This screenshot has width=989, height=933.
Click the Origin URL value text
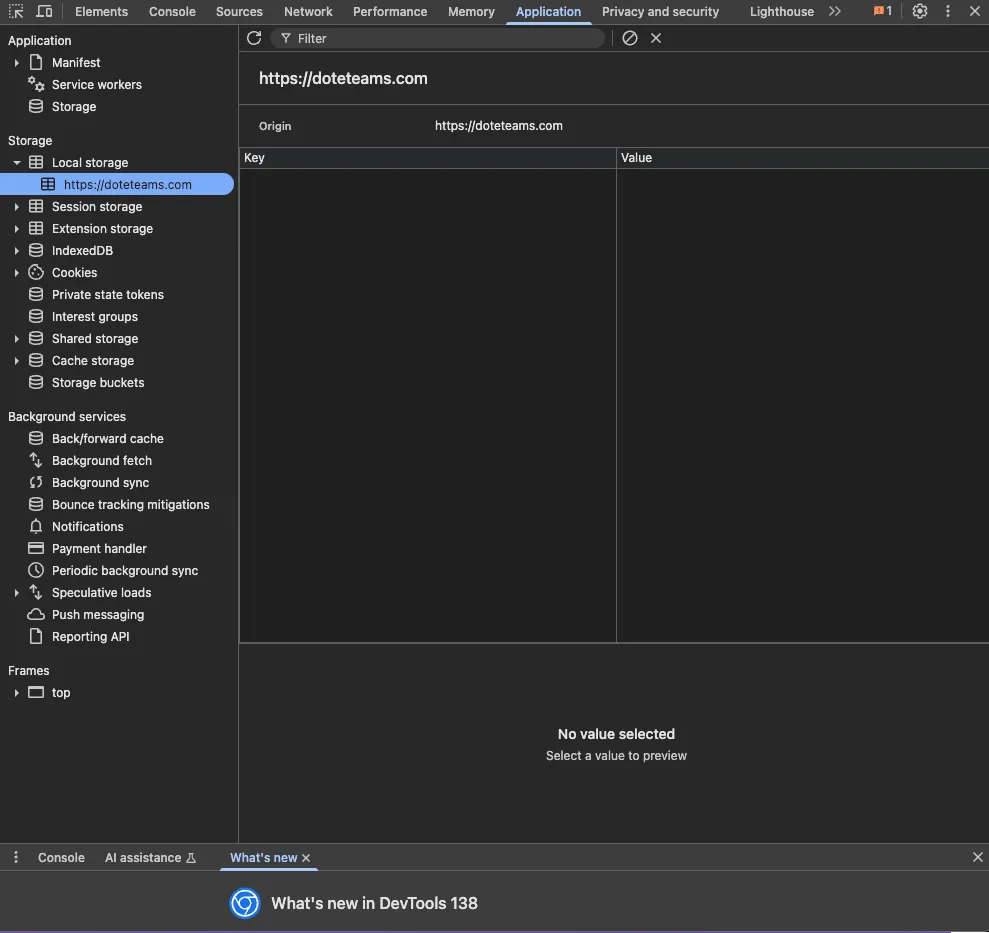click(x=498, y=126)
